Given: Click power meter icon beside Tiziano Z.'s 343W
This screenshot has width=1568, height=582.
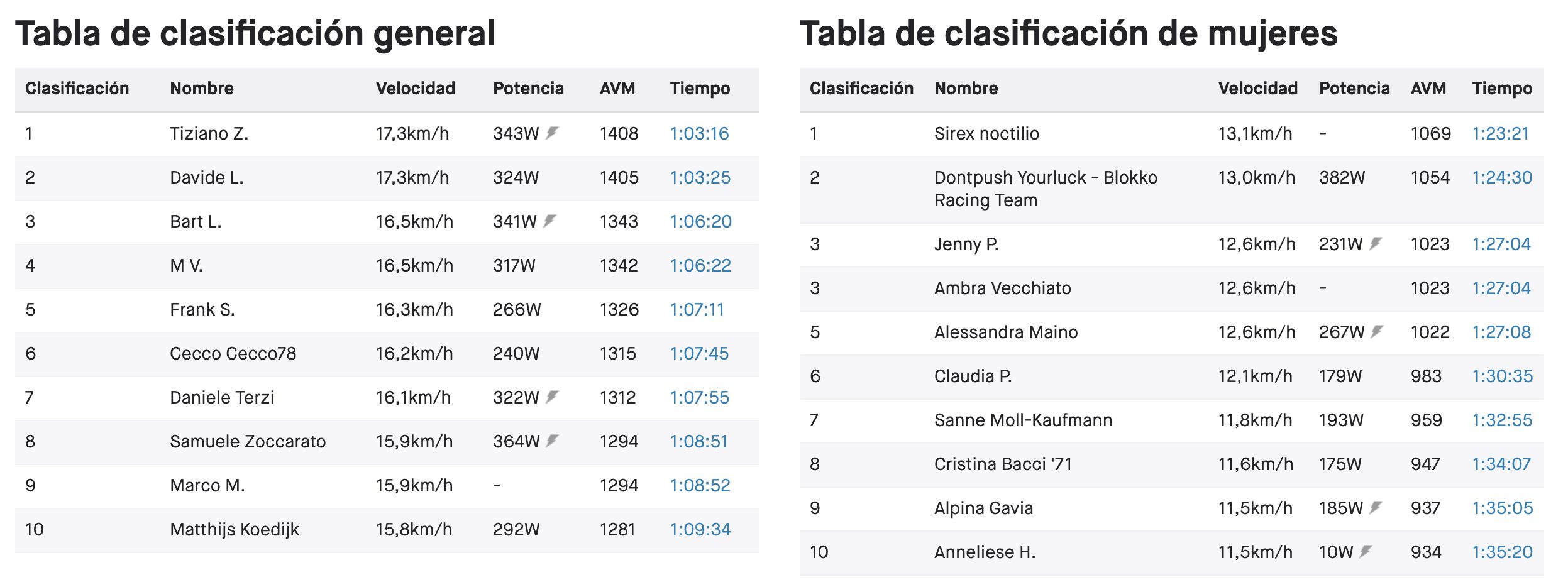Looking at the screenshot, I should tap(552, 133).
